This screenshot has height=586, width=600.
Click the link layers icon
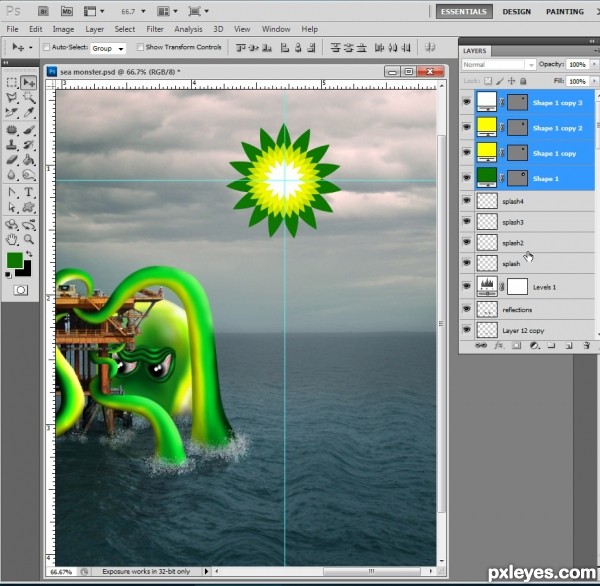point(481,346)
